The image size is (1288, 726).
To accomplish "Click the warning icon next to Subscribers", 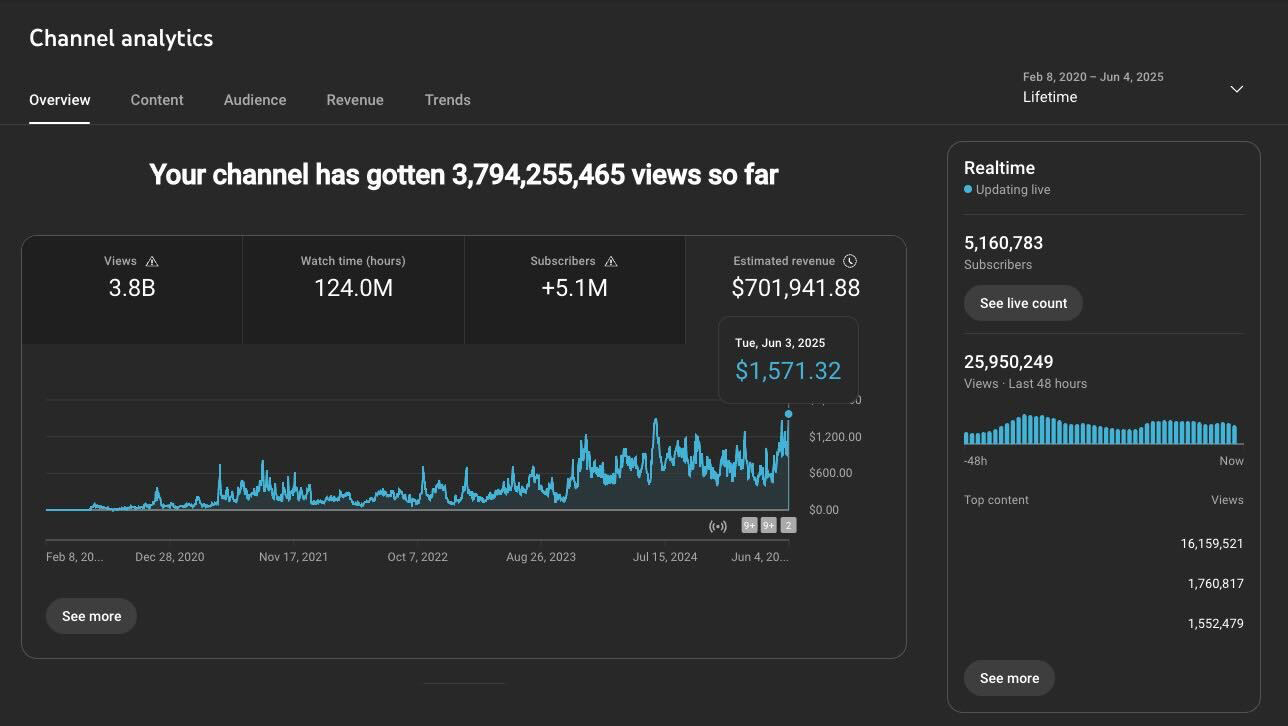I will click(611, 261).
